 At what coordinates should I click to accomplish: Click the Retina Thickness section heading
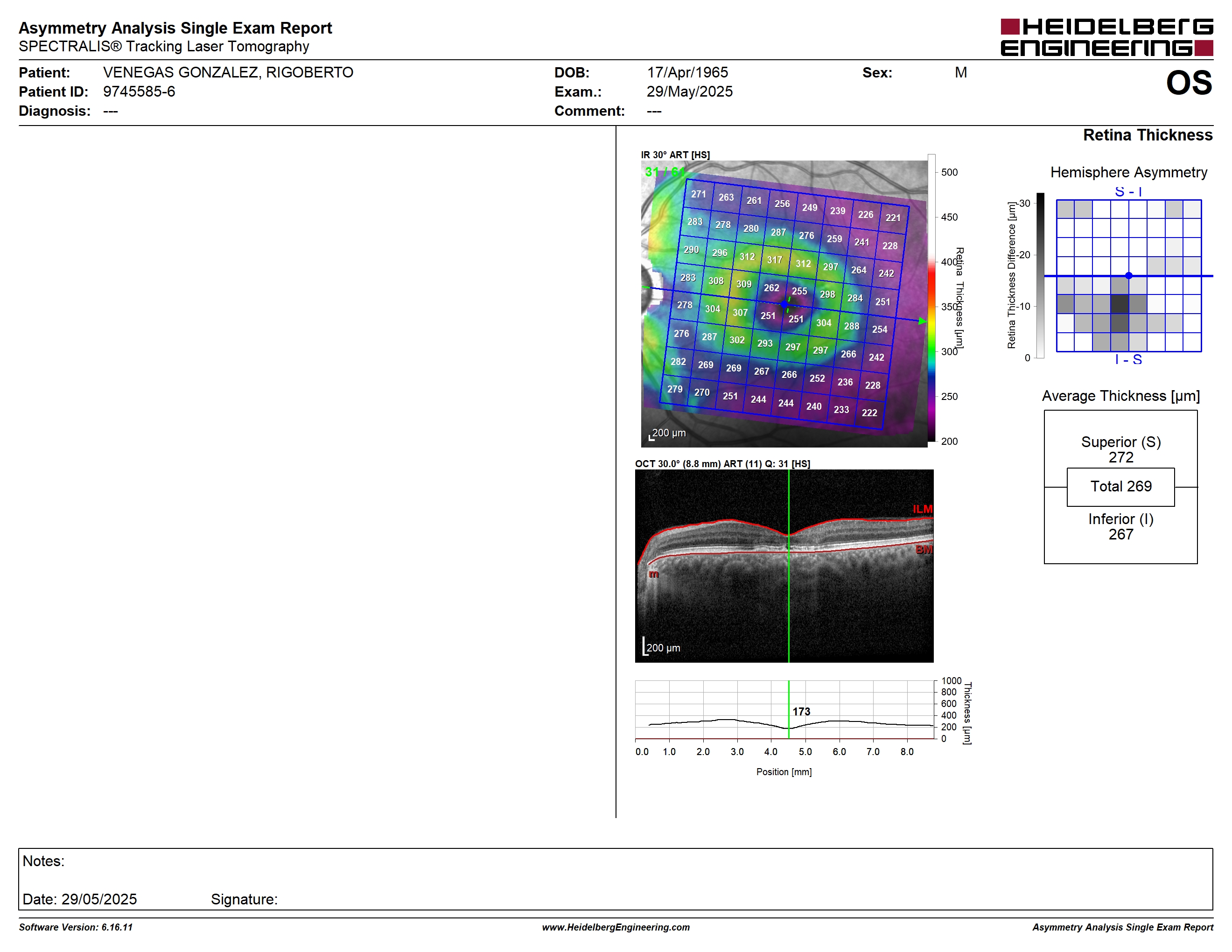pyautogui.click(x=1148, y=135)
